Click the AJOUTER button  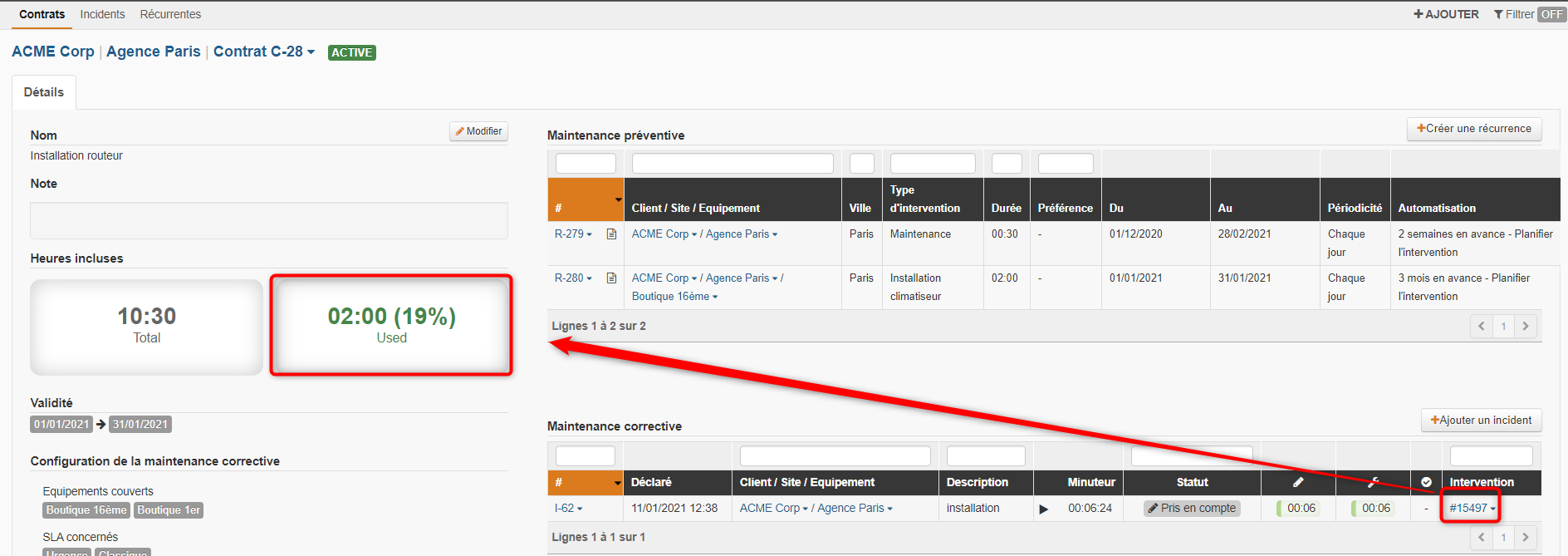(x=1446, y=14)
